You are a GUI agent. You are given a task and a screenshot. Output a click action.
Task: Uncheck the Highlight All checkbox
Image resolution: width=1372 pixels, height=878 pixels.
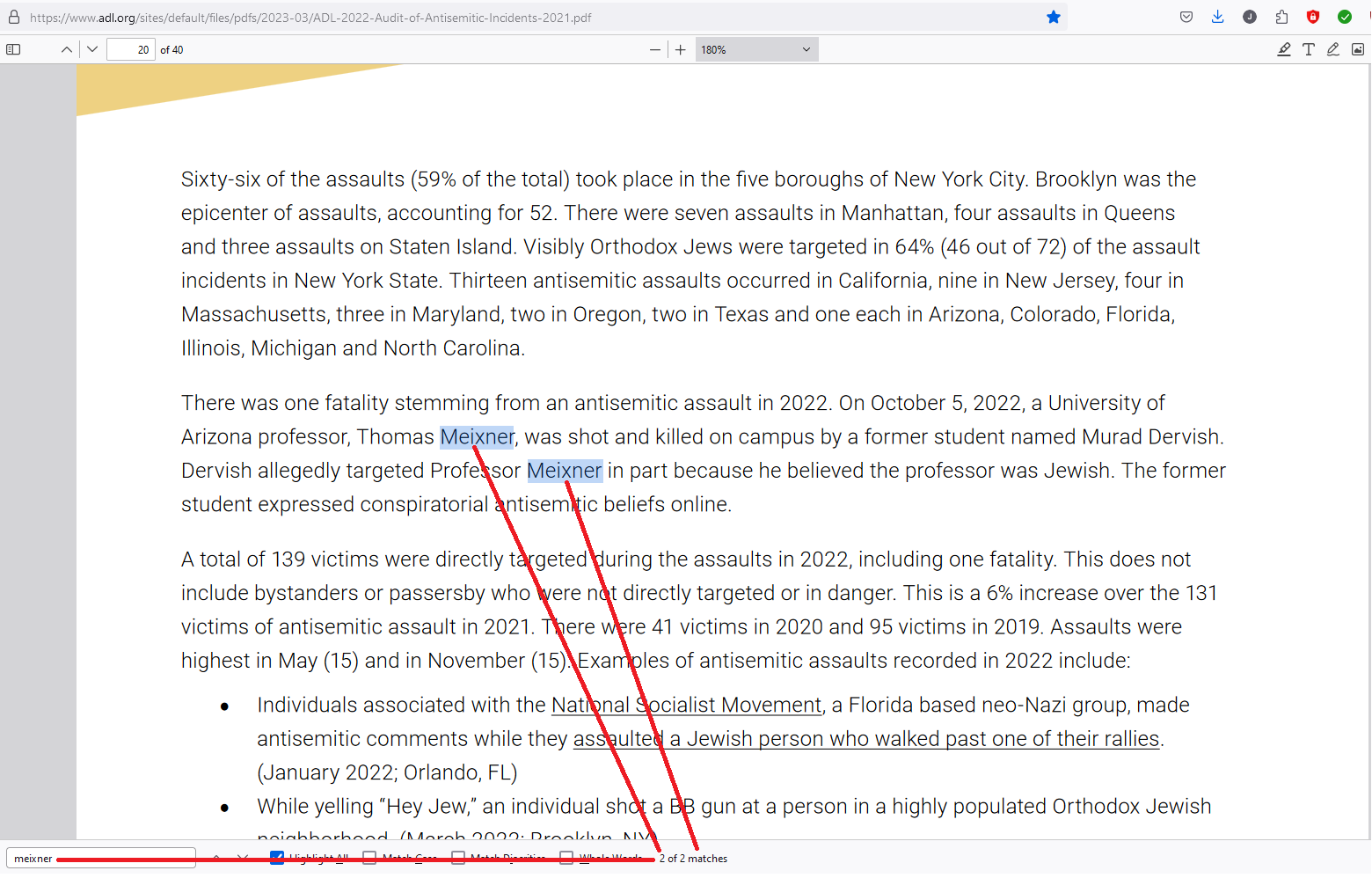[277, 858]
